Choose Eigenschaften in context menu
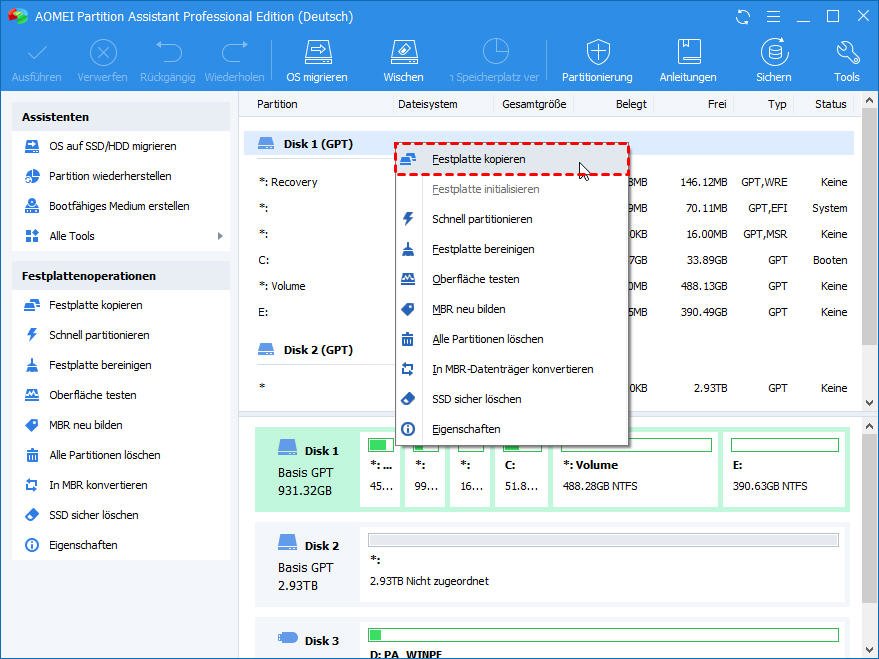The height and width of the screenshot is (659, 879). coord(512,429)
